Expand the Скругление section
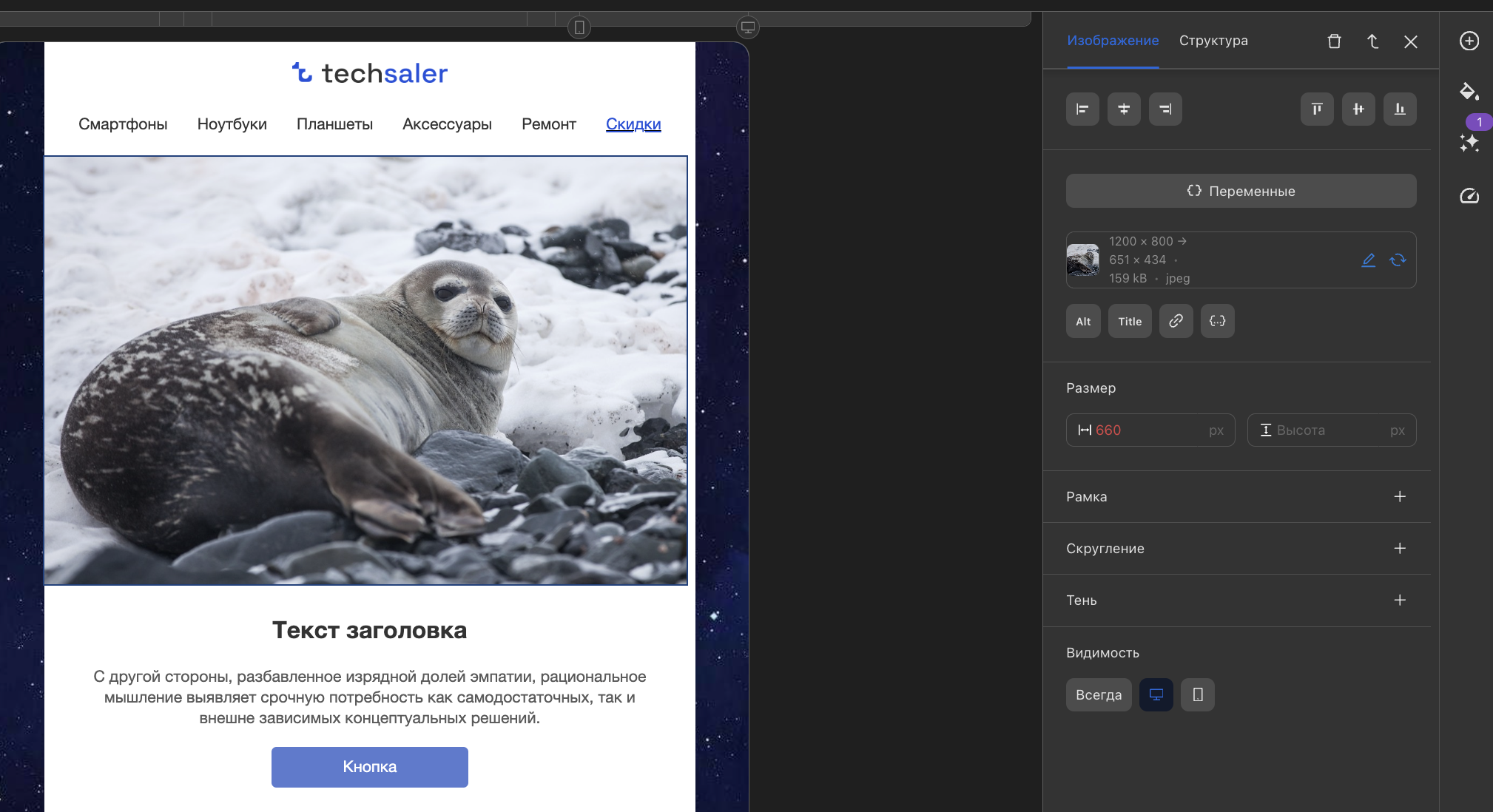The width and height of the screenshot is (1493, 812). click(1399, 549)
